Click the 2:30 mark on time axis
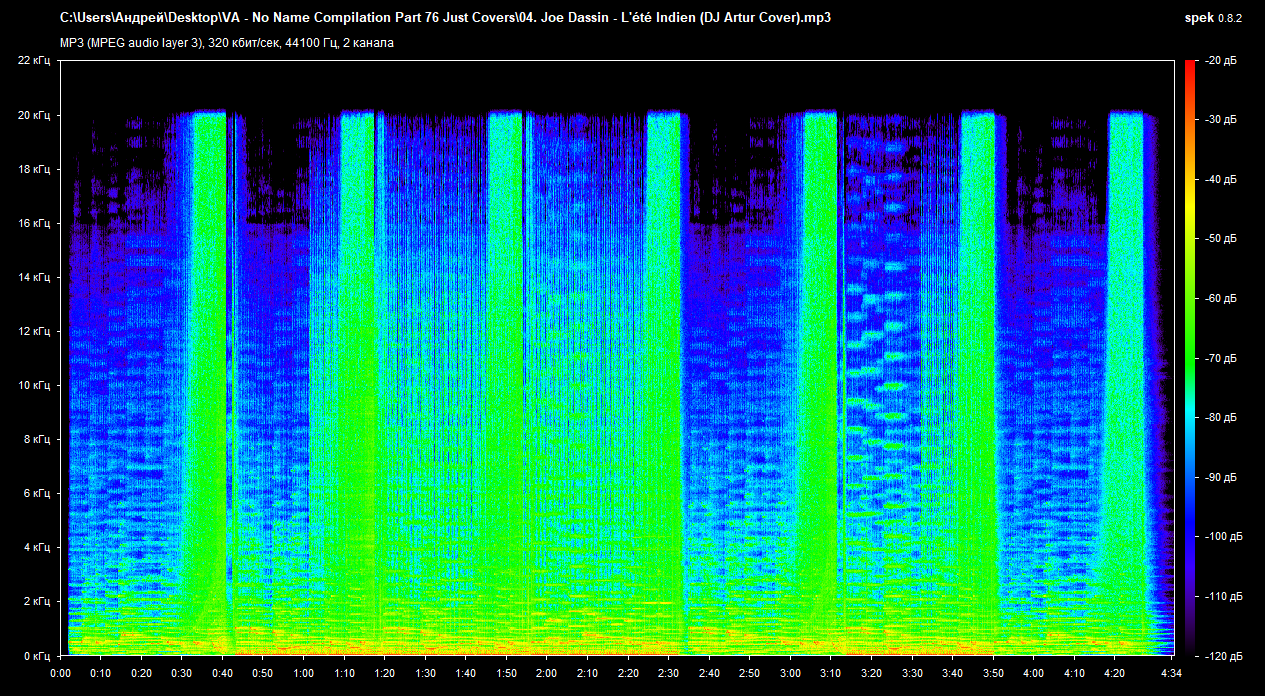 [x=669, y=673]
